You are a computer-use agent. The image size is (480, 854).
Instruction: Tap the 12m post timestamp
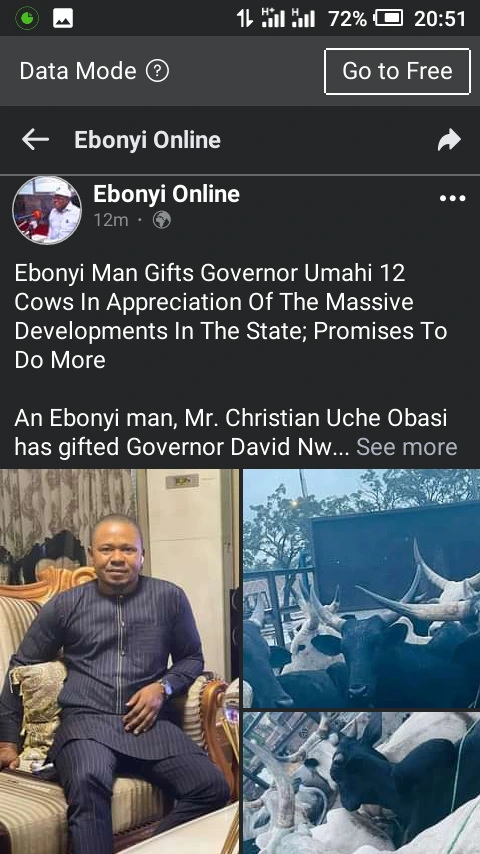(111, 220)
